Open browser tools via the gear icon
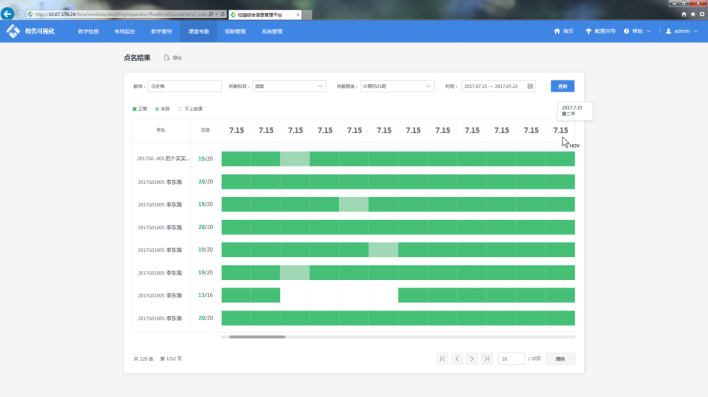This screenshot has height=397, width=708. point(702,14)
